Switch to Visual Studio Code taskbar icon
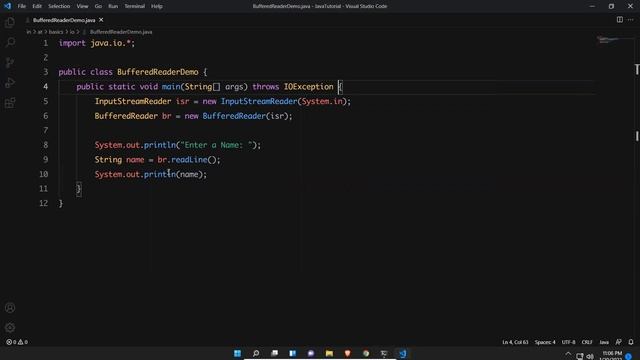 [x=402, y=353]
